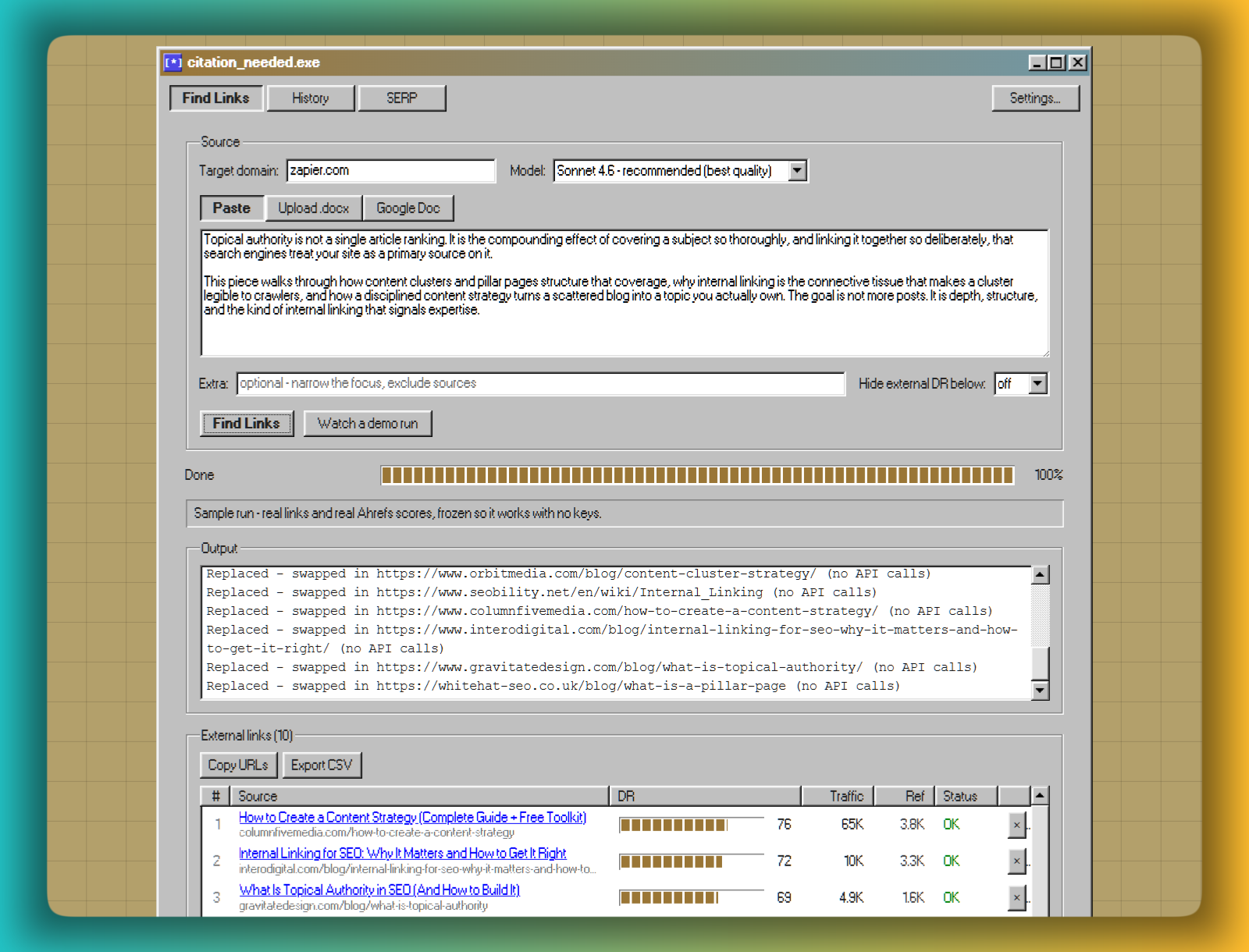Select the Paste input tab
Viewport: 1249px width, 952px height.
(232, 208)
